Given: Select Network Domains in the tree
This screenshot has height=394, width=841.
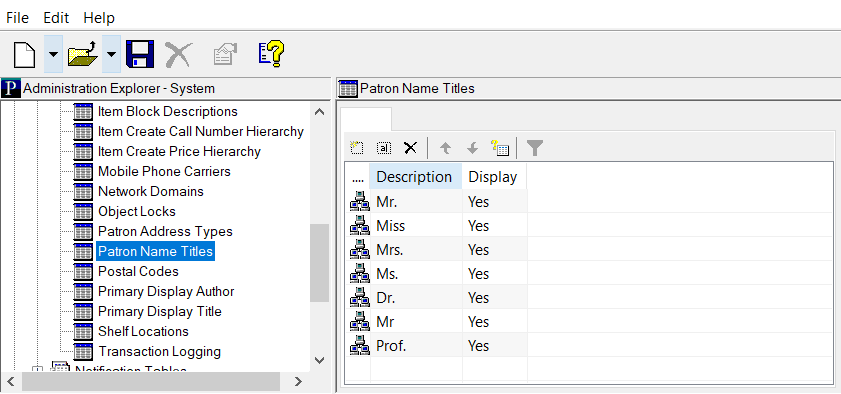Looking at the screenshot, I should point(151,191).
